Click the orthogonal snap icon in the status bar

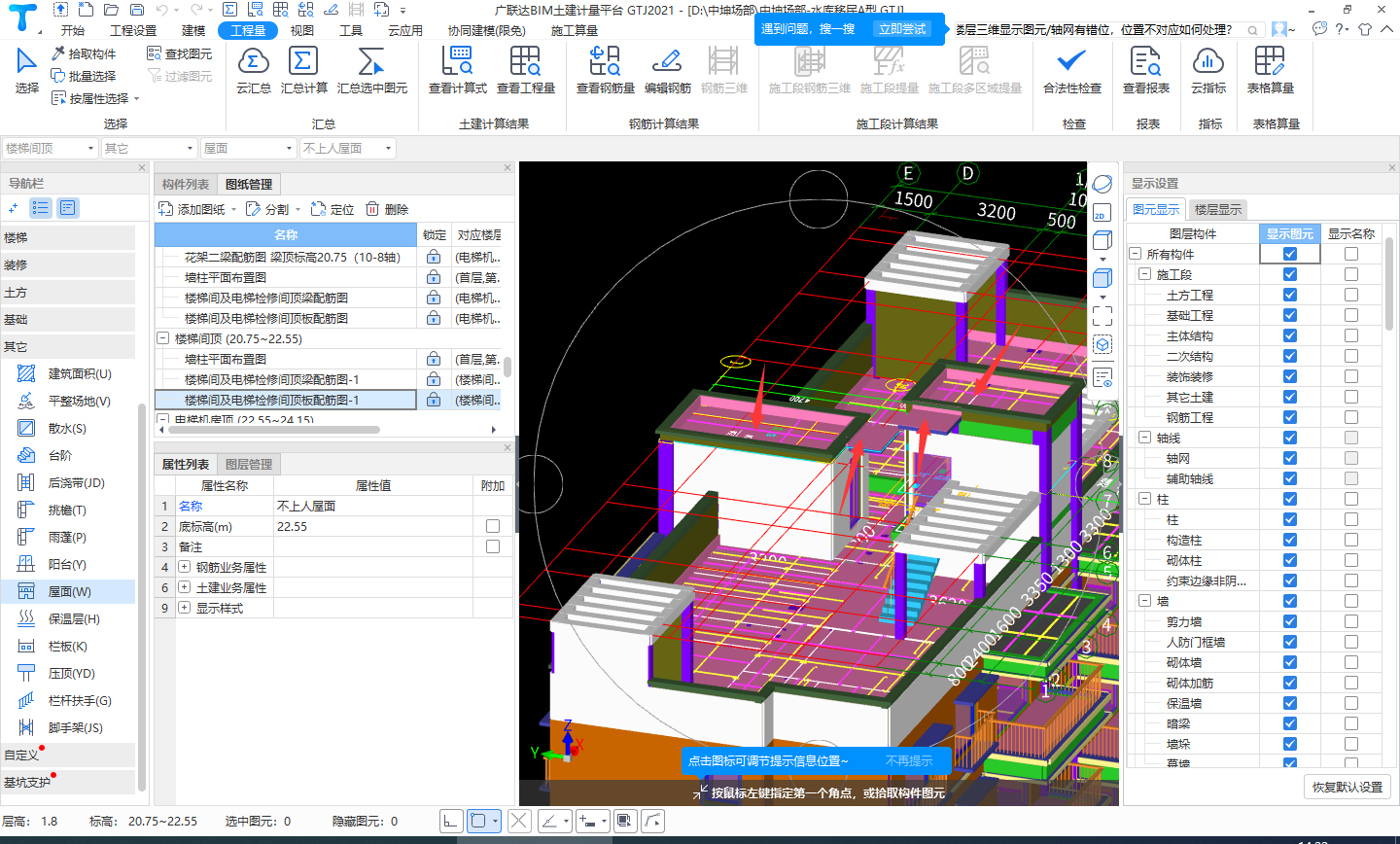pyautogui.click(x=451, y=821)
